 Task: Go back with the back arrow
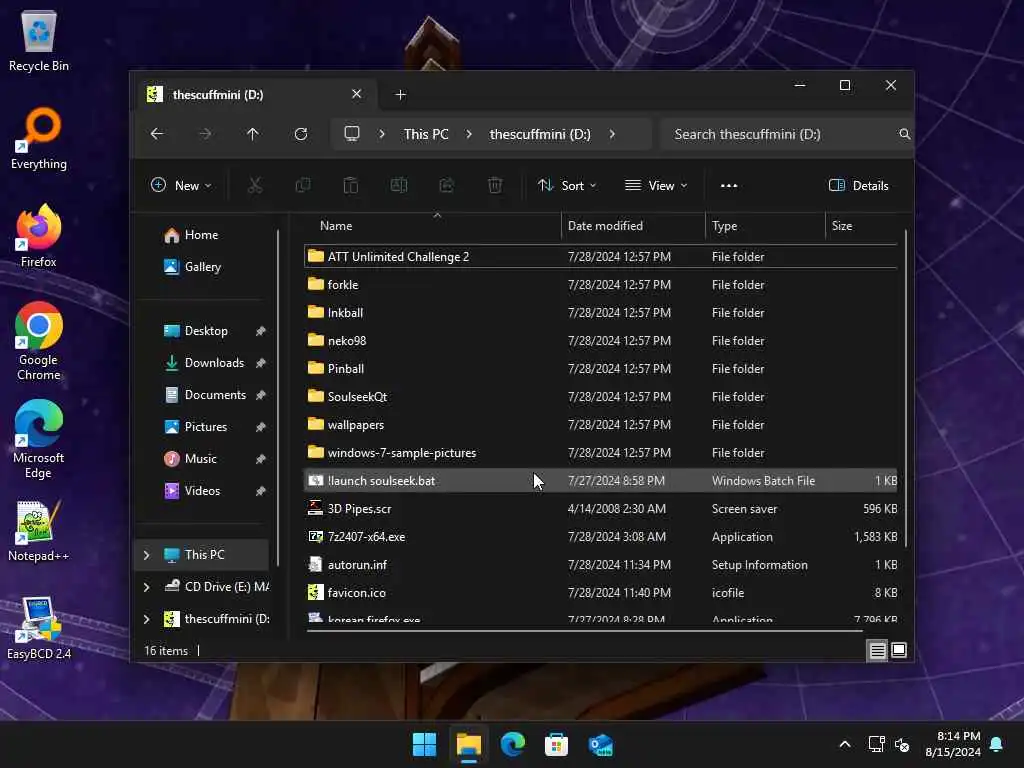157,134
